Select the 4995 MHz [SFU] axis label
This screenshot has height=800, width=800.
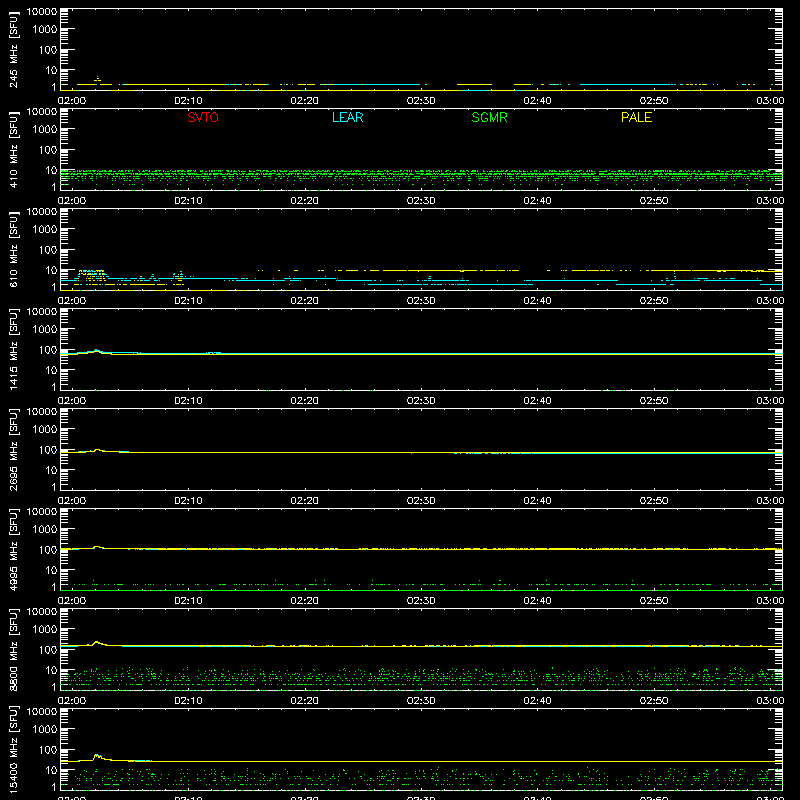(x=13, y=549)
